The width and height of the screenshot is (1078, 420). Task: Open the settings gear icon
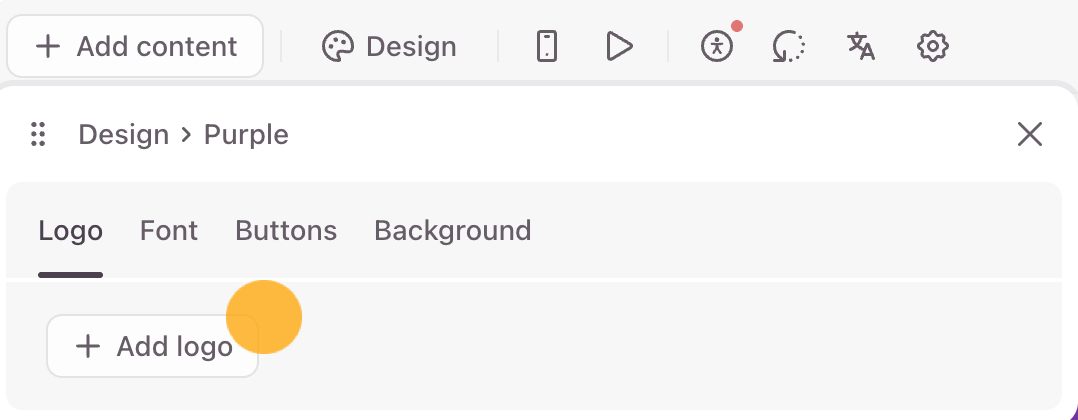tap(933, 47)
